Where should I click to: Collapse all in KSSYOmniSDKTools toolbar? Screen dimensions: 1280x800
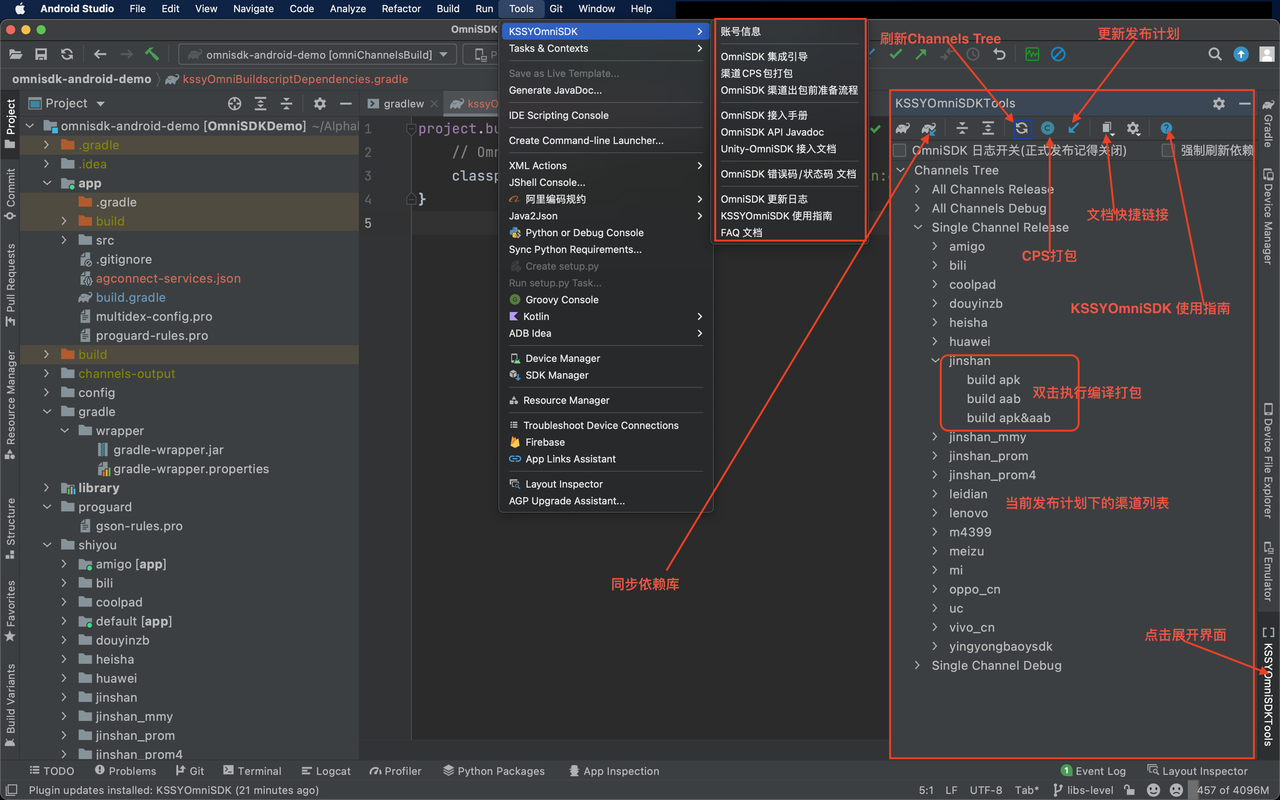pyautogui.click(x=962, y=128)
